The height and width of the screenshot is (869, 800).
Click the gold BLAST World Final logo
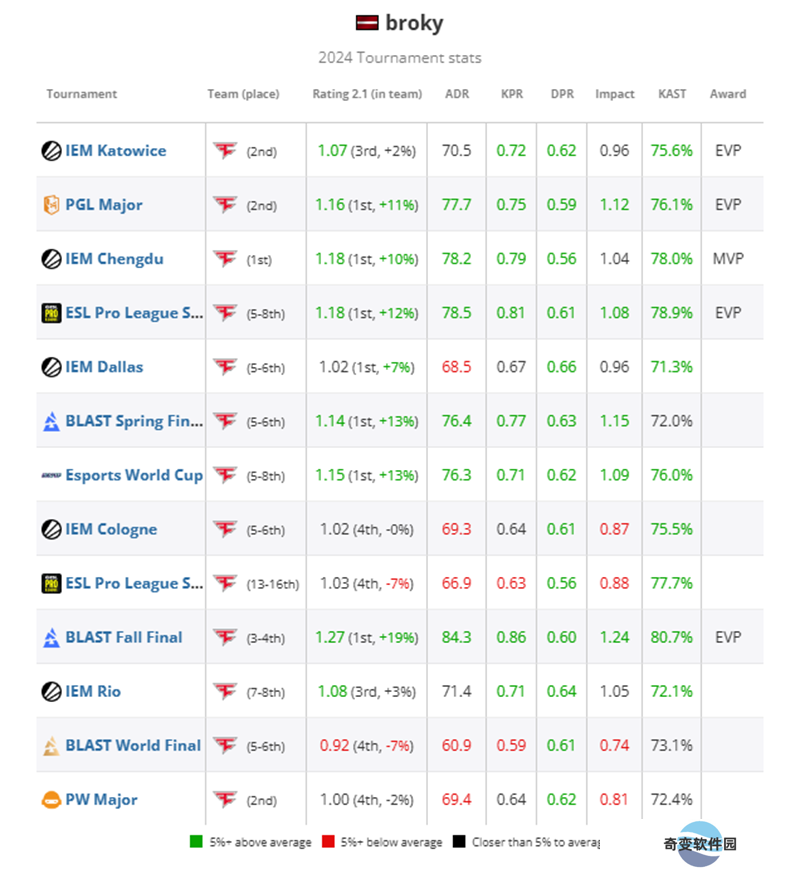[x=52, y=746]
